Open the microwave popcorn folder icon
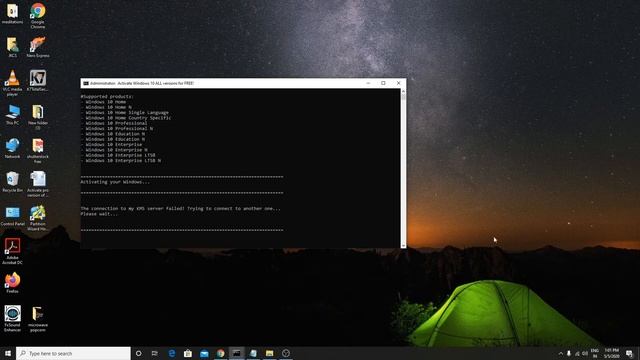The height and width of the screenshot is (360, 640). point(38,319)
